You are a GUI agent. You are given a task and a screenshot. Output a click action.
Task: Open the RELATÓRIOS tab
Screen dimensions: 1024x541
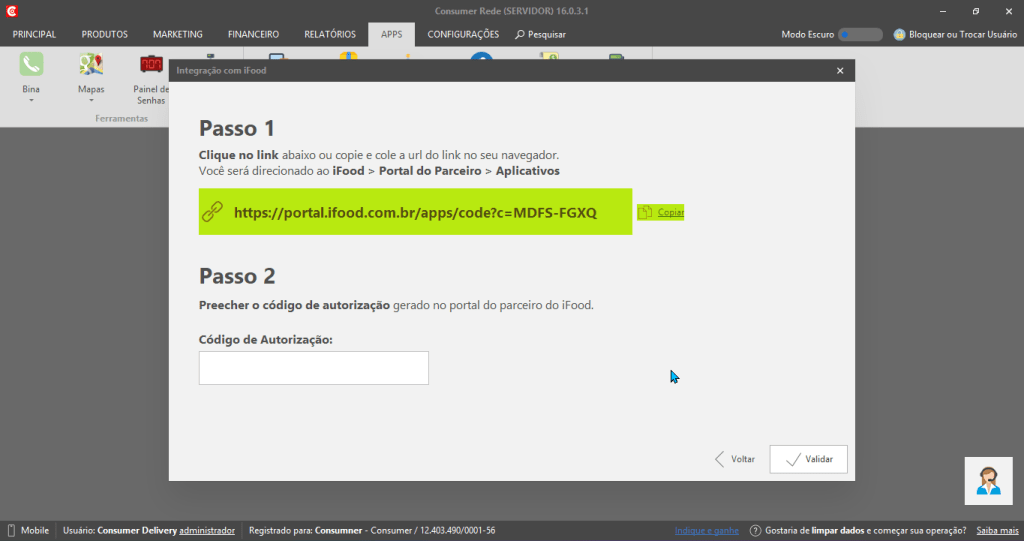[330, 34]
